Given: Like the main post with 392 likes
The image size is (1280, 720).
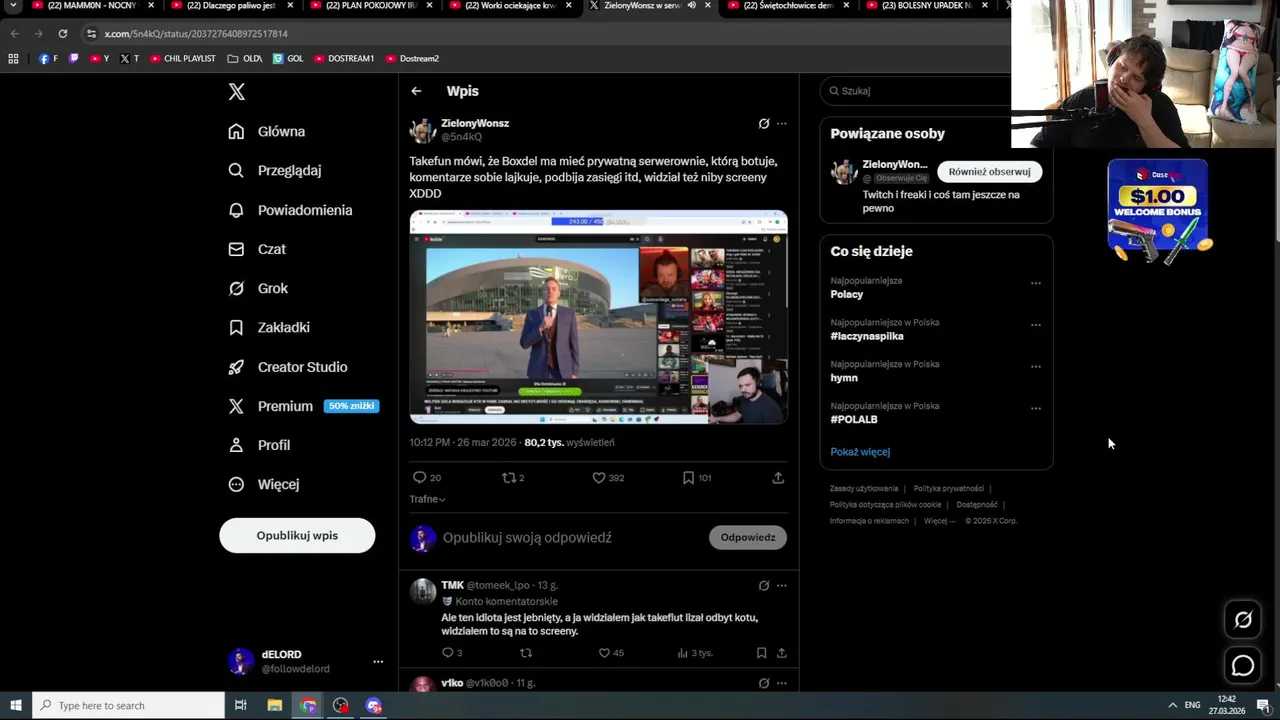Looking at the screenshot, I should pyautogui.click(x=608, y=478).
